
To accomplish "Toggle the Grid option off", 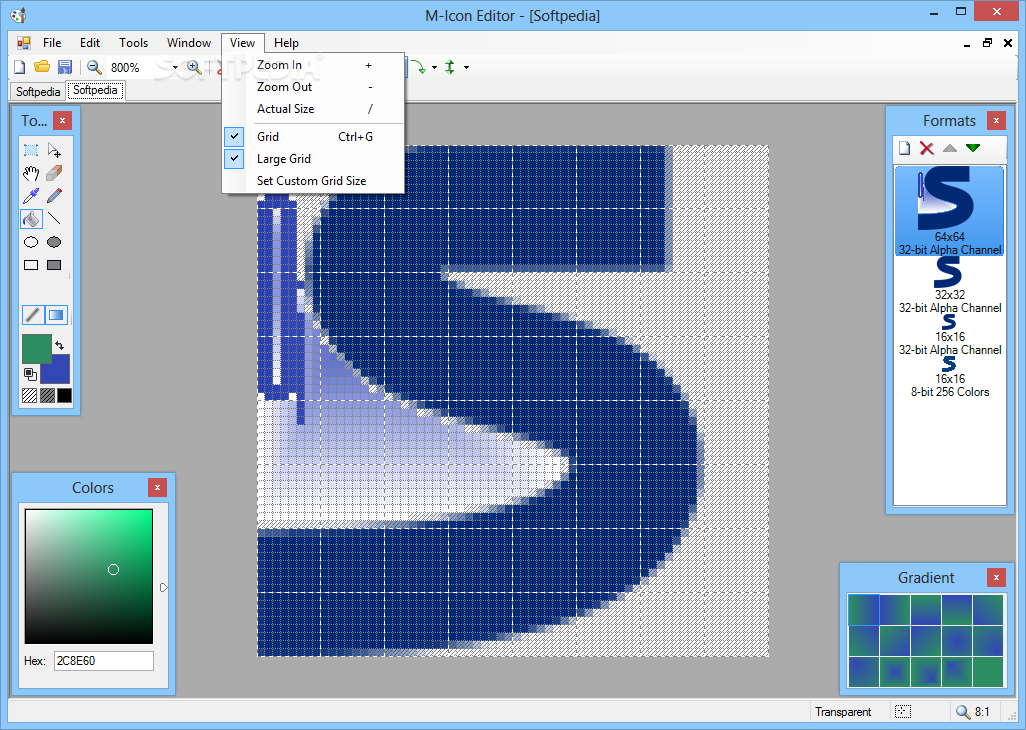I will pyautogui.click(x=313, y=137).
